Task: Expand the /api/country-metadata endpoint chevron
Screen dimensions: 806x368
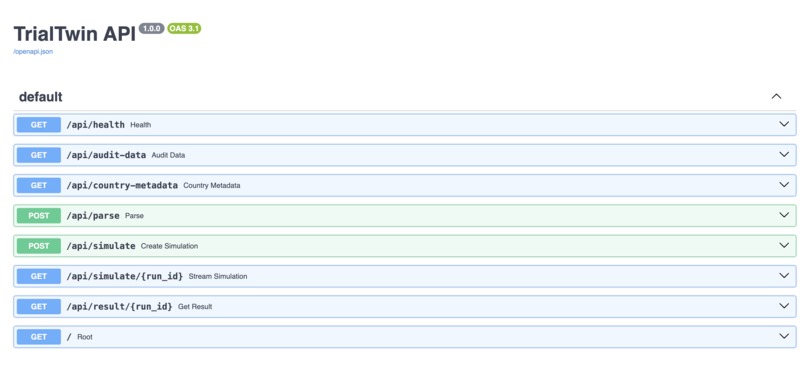Action: [784, 185]
